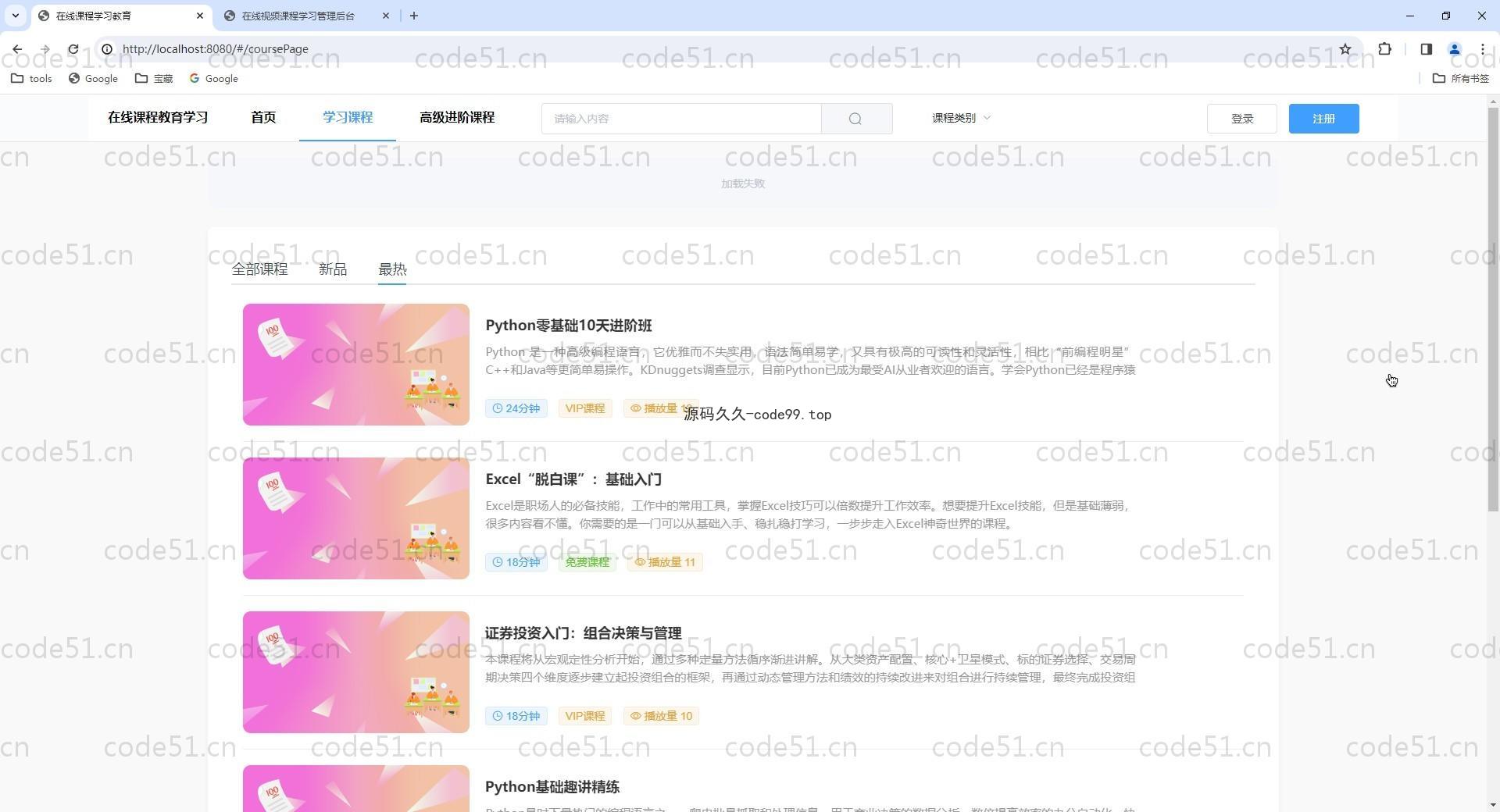
Task: Switch to 在线视频课程学习管理后台 browser tab
Action: (x=298, y=16)
